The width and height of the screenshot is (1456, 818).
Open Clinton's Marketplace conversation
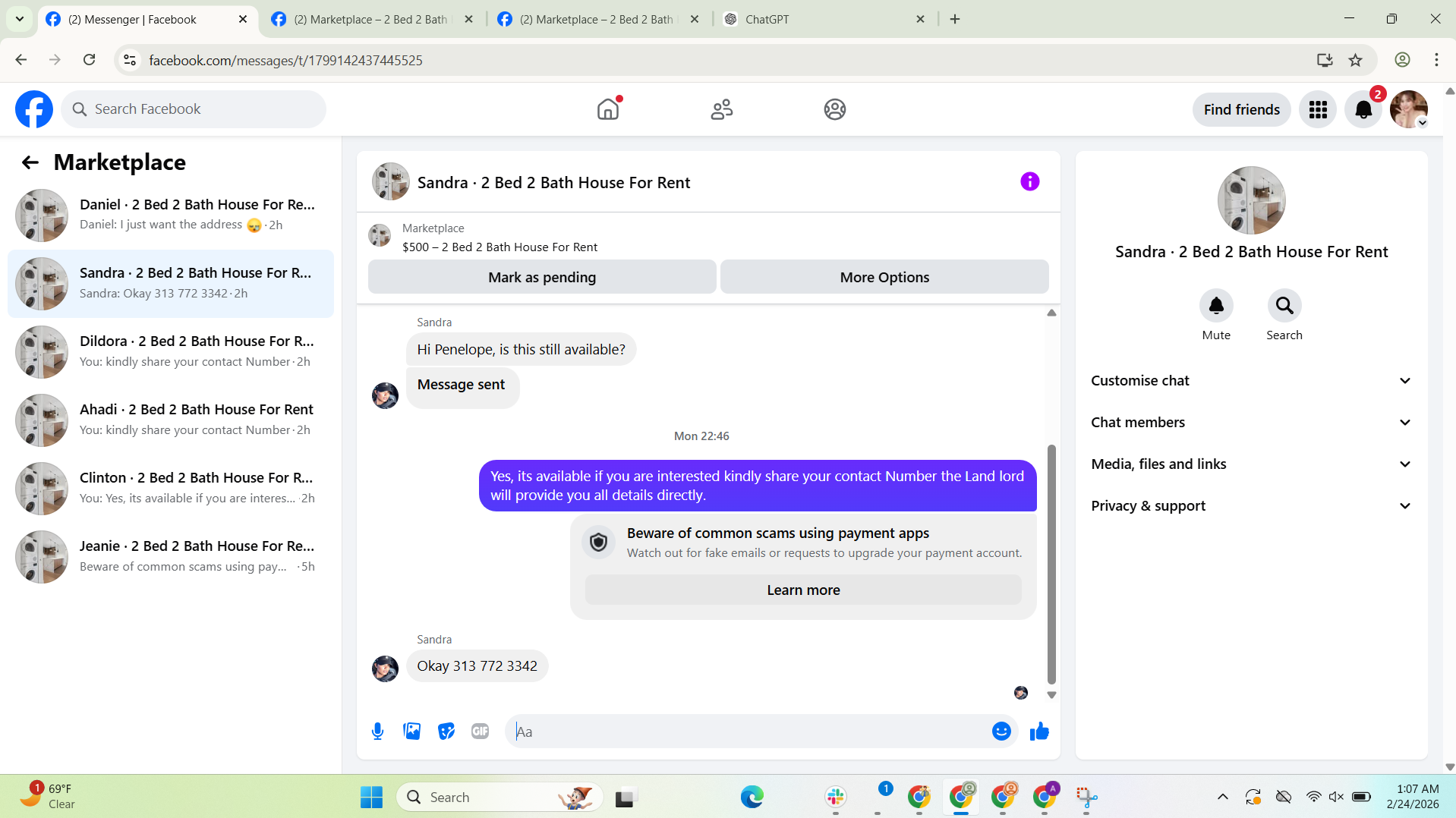(x=171, y=489)
